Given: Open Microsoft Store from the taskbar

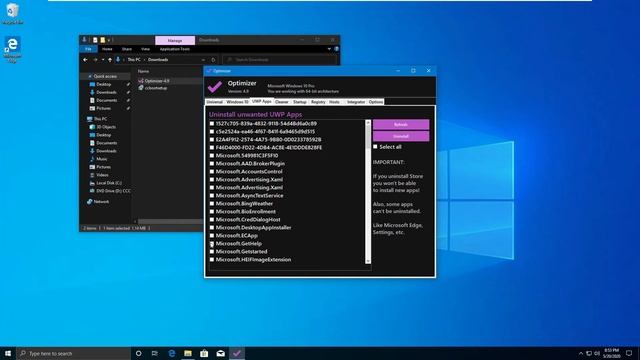Looking at the screenshot, I should [x=204, y=353].
